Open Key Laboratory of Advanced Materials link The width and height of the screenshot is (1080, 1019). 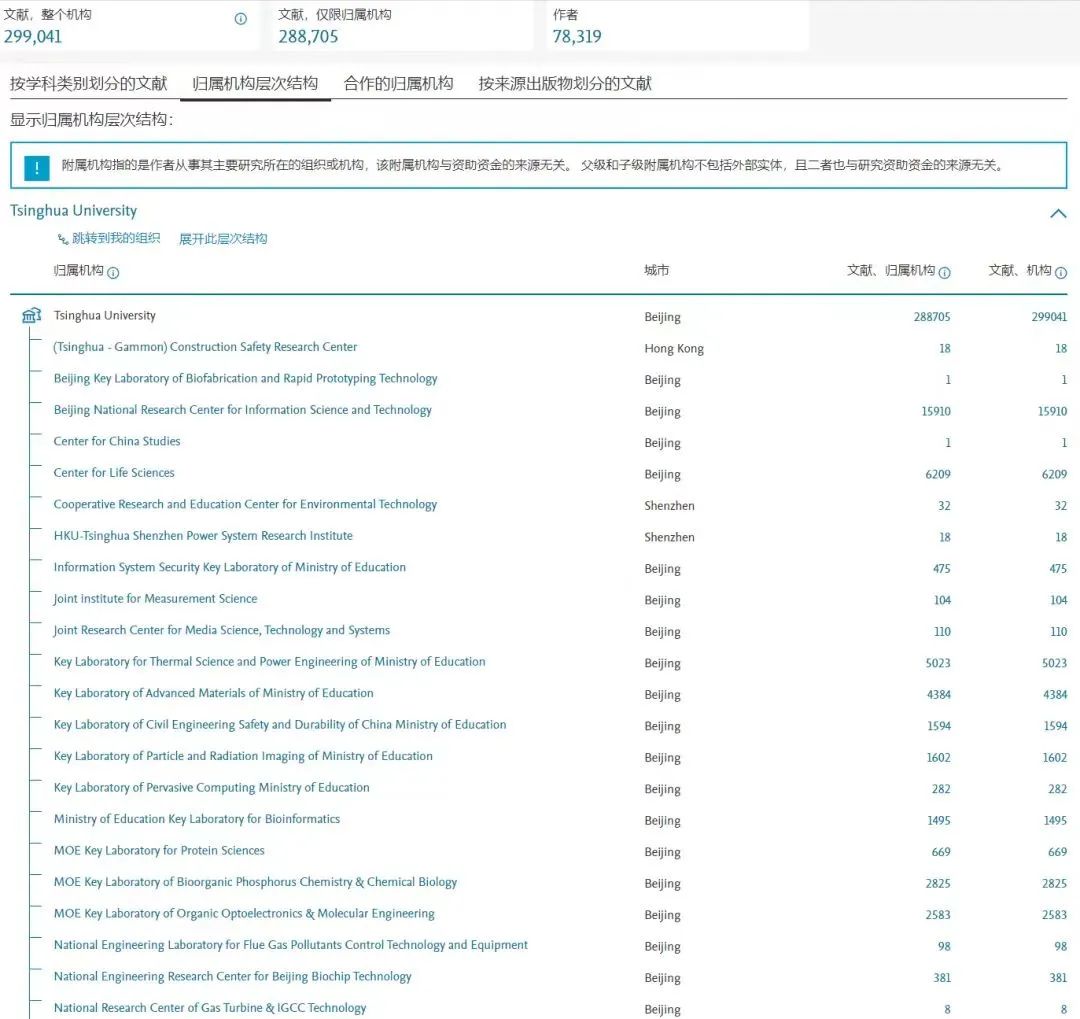point(214,693)
